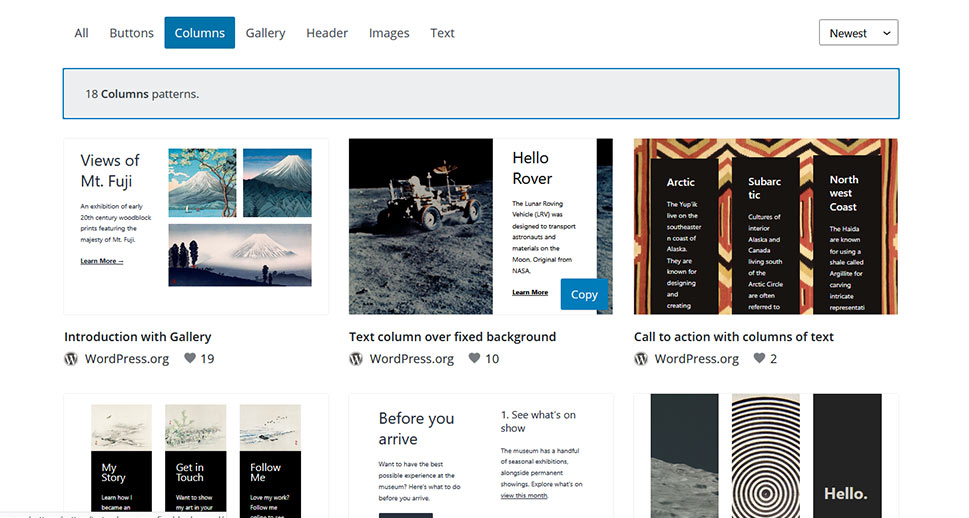Switch to the Buttons category
Viewport: 969px width, 518px height.
(x=131, y=33)
